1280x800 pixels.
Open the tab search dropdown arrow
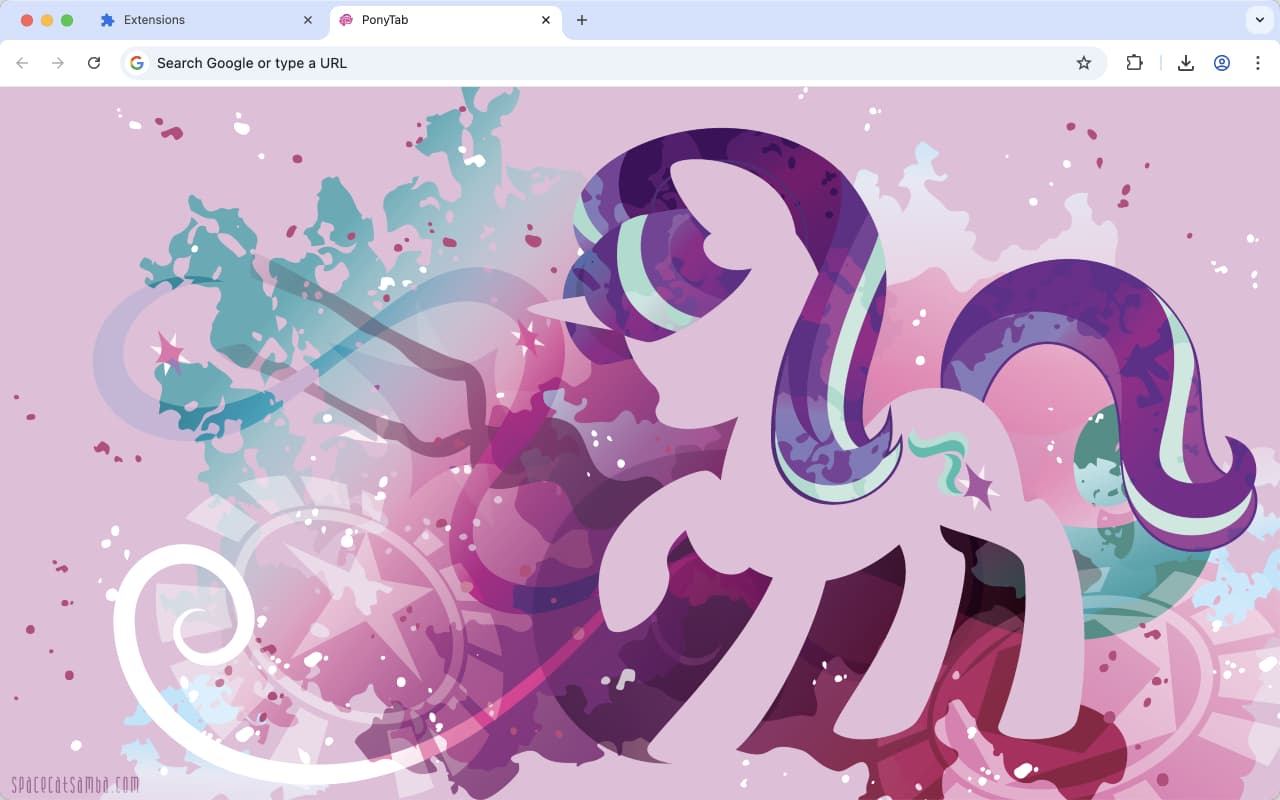point(1258,20)
